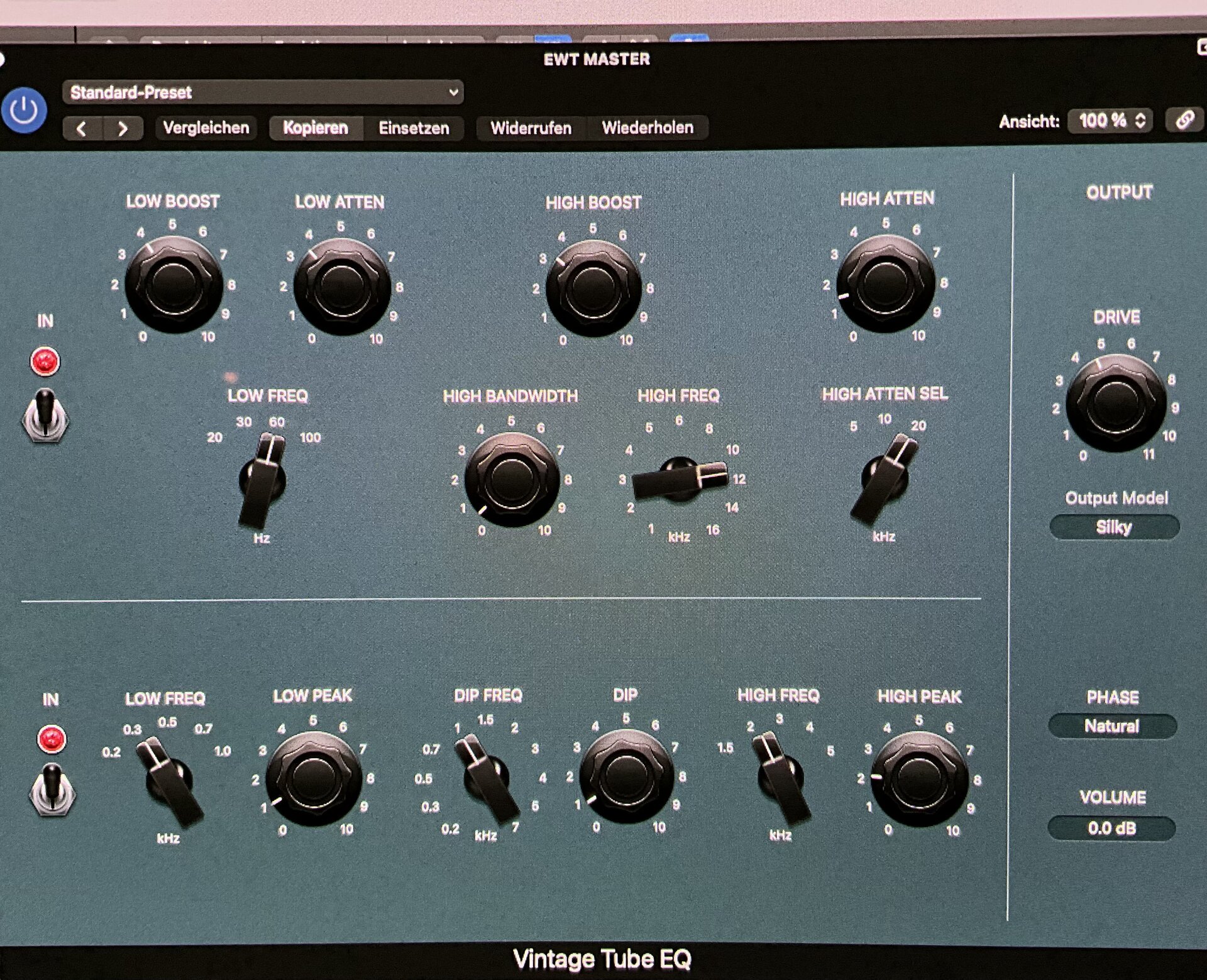
Task: Toggle the upper IN switch
Action: click(45, 415)
